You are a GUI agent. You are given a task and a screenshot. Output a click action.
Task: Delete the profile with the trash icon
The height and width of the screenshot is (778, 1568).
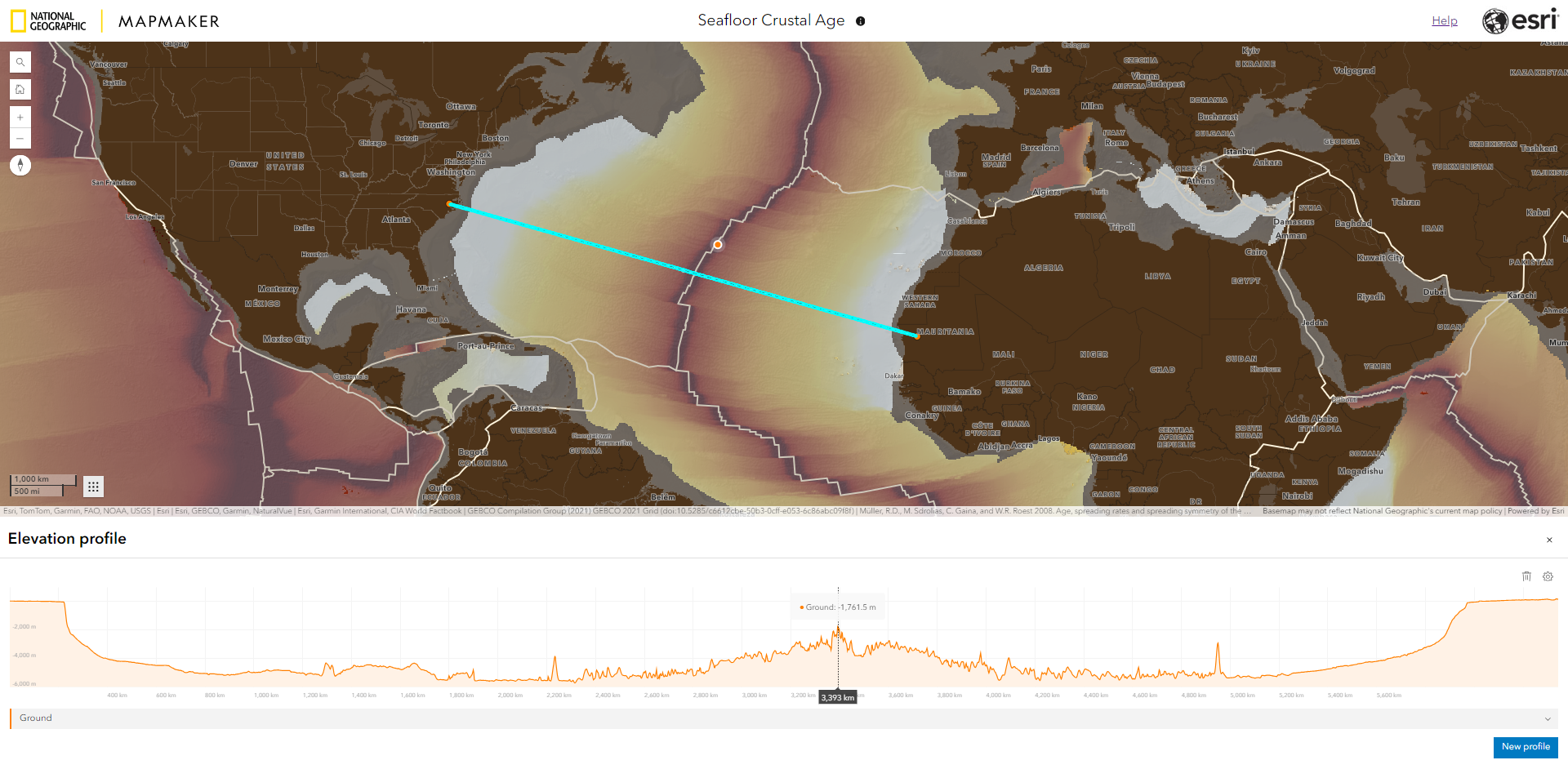(1527, 576)
